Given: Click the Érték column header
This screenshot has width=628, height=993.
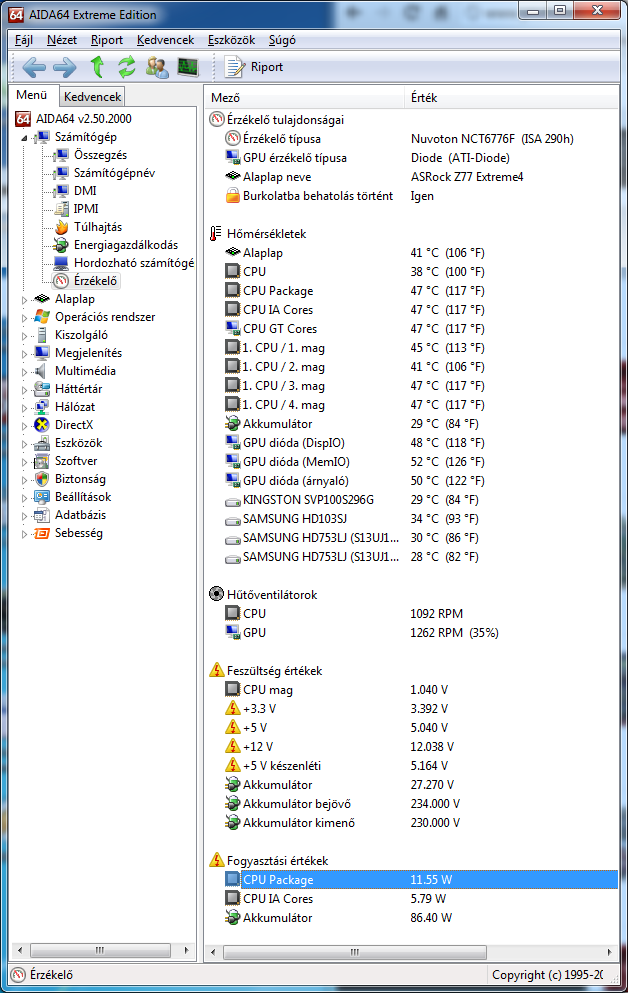Looking at the screenshot, I should (511, 98).
